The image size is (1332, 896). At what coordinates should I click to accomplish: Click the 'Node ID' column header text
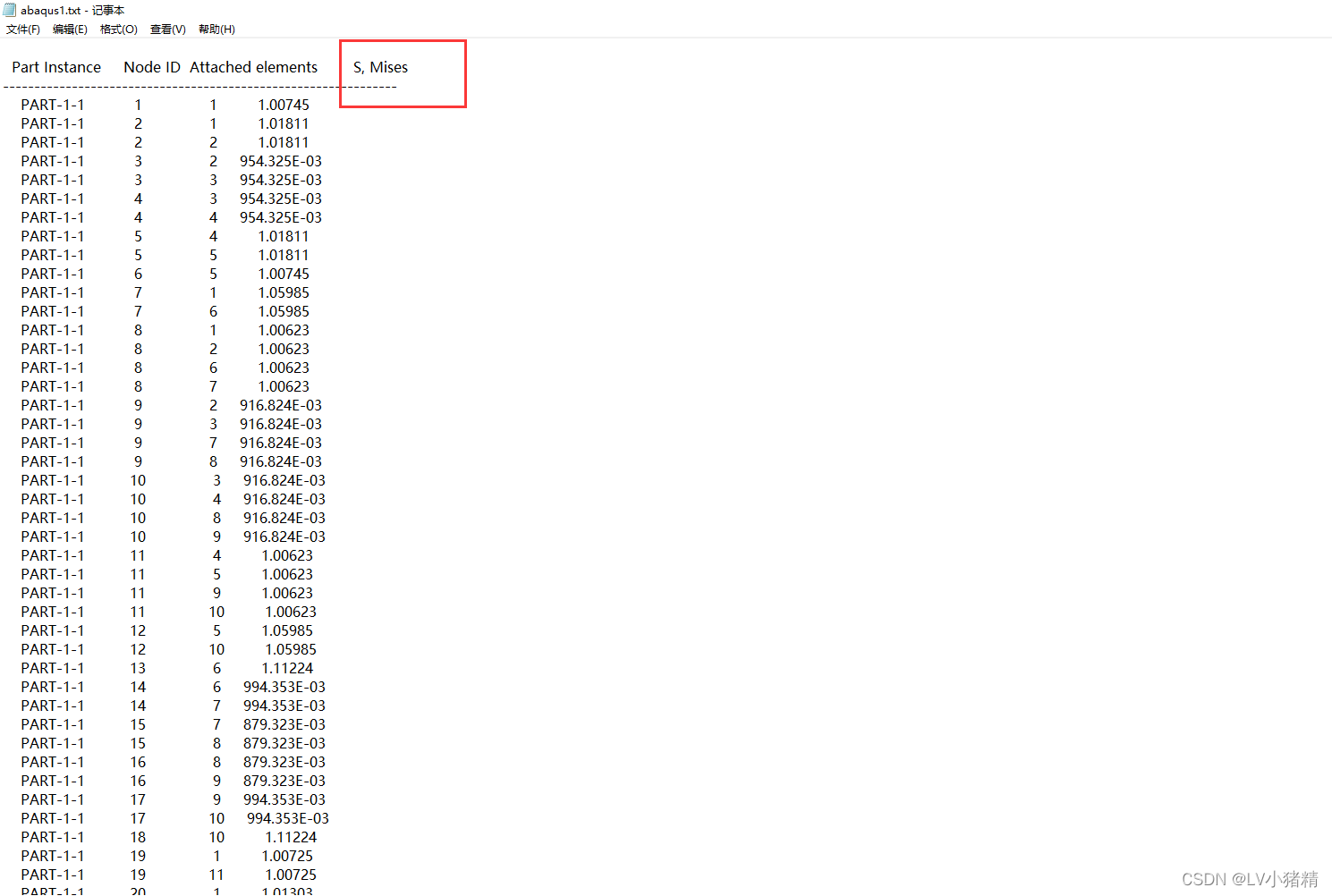coord(152,67)
